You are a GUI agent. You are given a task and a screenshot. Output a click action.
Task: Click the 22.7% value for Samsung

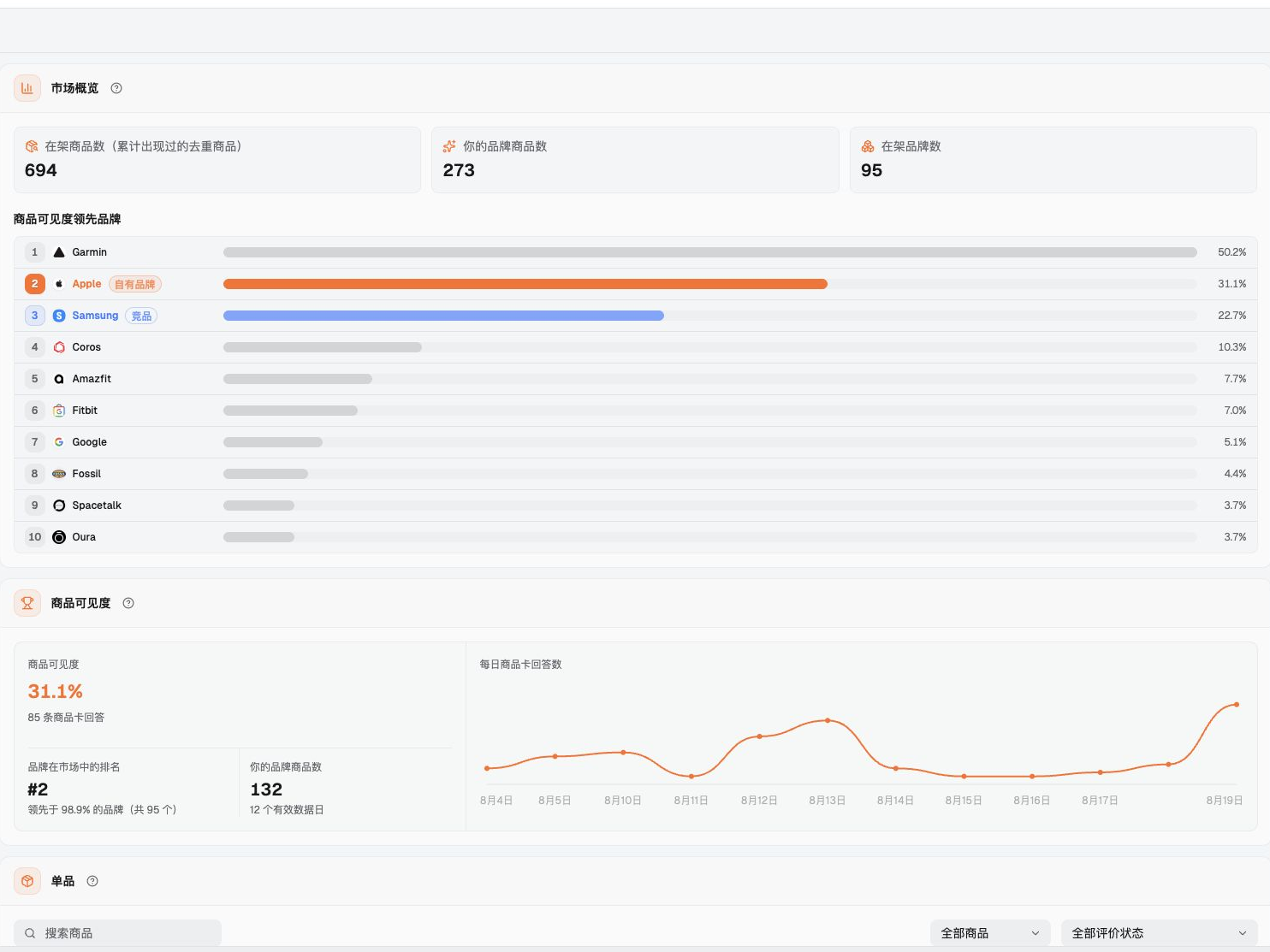[x=1232, y=316]
